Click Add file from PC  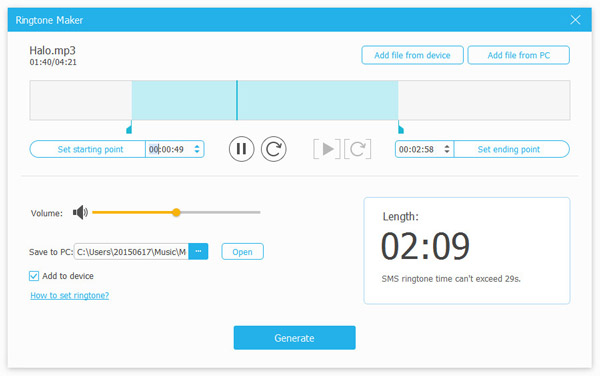(518, 55)
